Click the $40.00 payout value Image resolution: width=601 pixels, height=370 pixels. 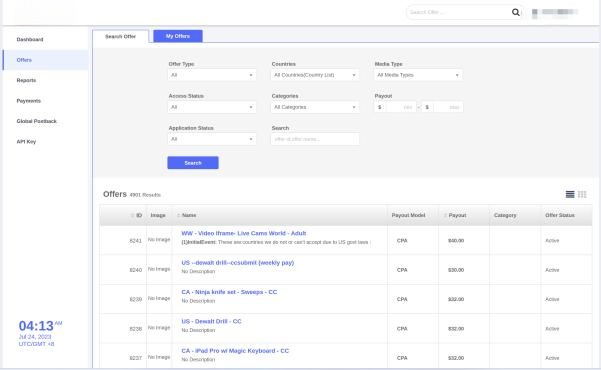[x=456, y=241]
